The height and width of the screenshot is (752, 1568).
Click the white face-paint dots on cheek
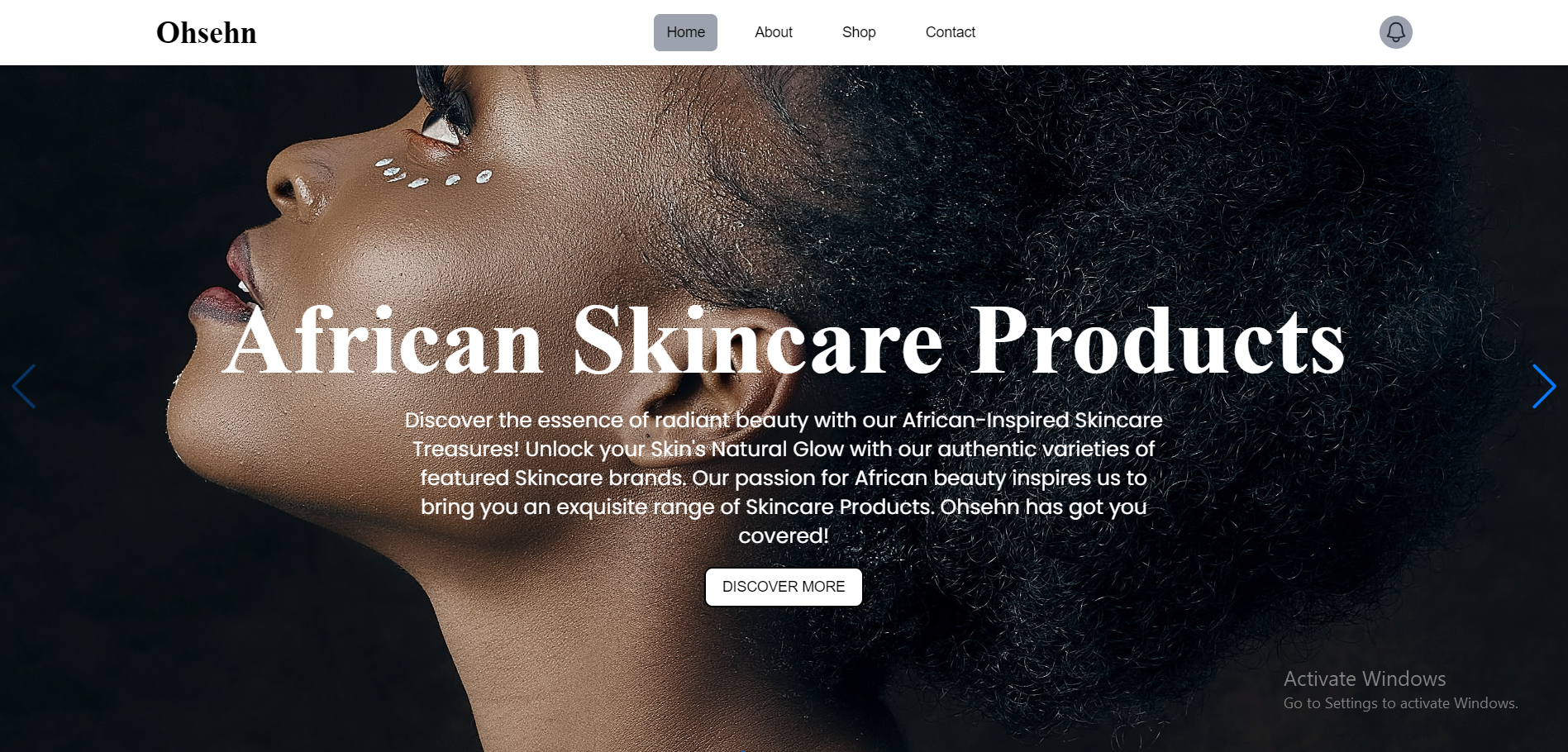pyautogui.click(x=433, y=173)
